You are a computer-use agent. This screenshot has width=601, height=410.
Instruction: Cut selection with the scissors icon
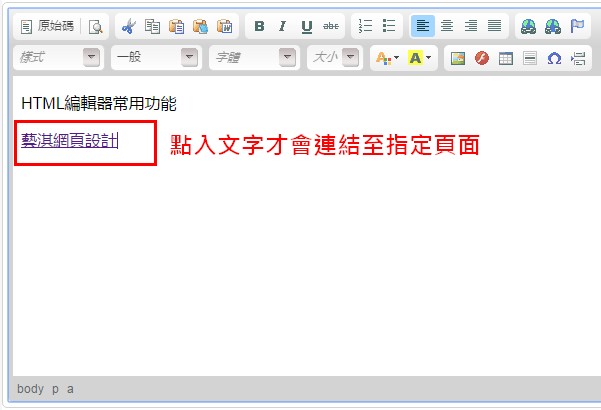128,26
